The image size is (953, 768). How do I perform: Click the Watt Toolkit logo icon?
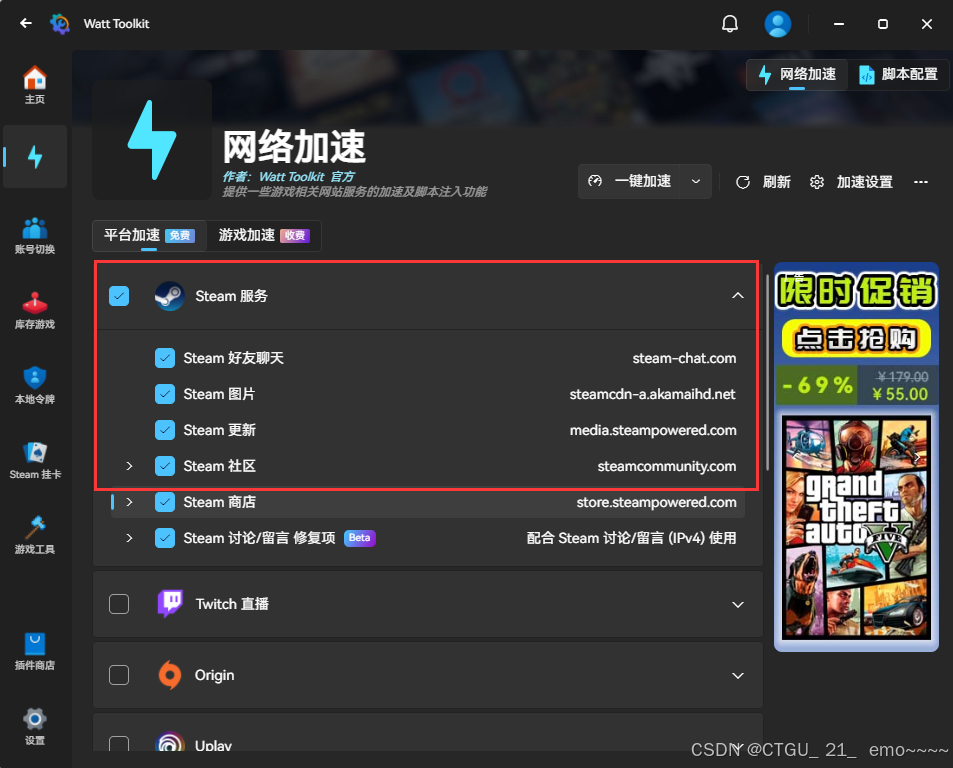tap(60, 24)
